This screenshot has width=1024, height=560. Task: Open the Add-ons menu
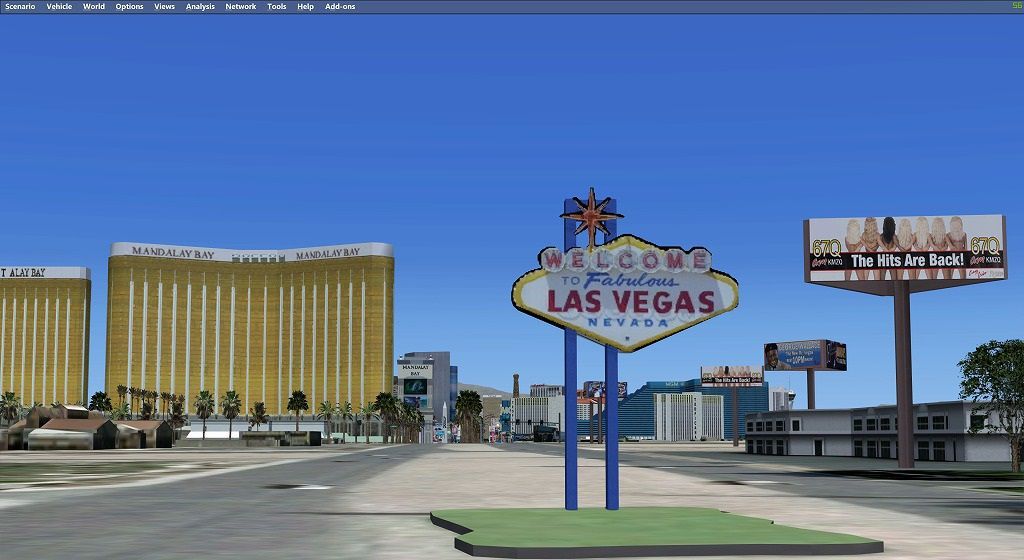(x=340, y=7)
